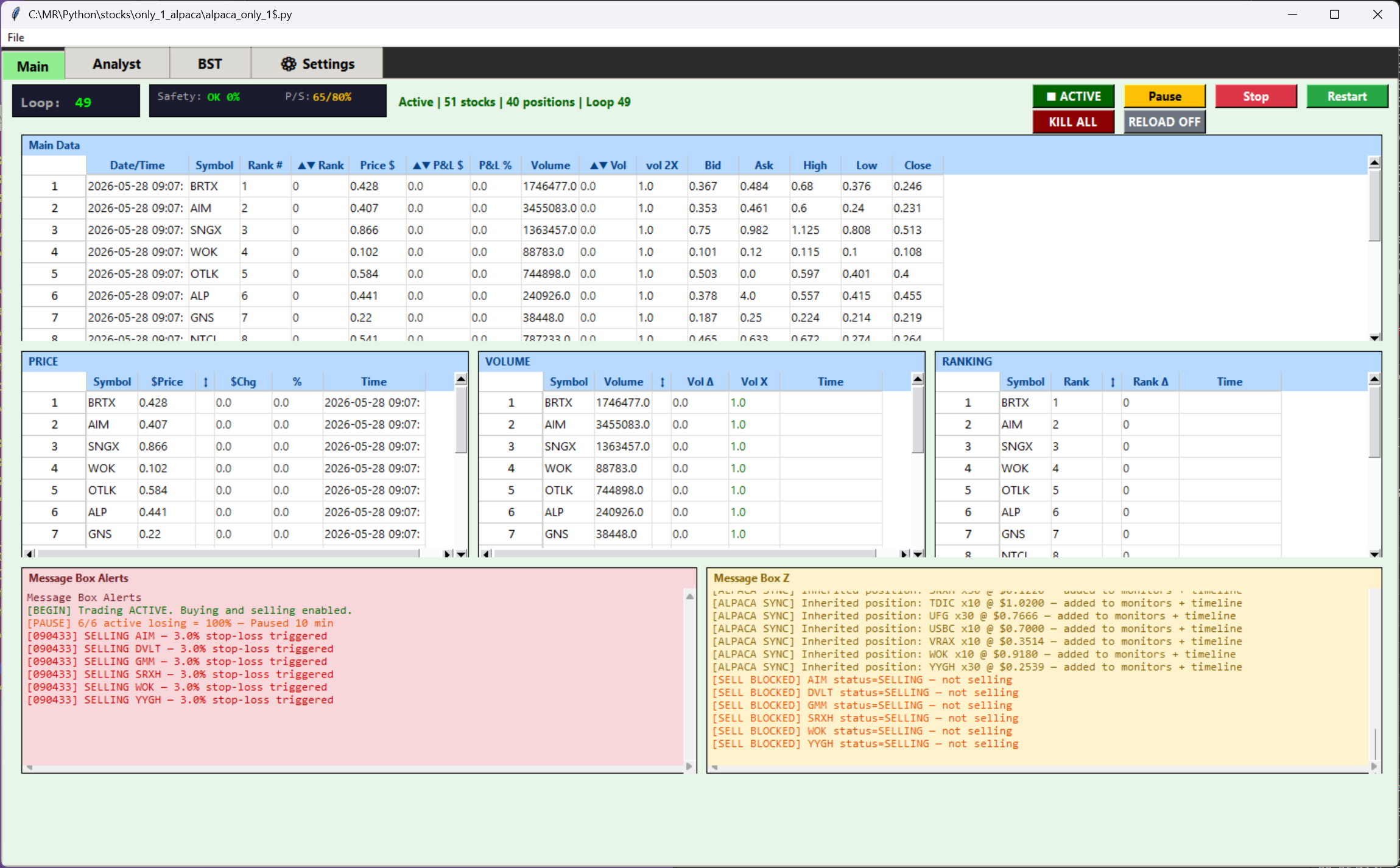Click the RANKING table vertical scrollbar thumb
Viewport: 1400px width, 868px height.
(1374, 422)
